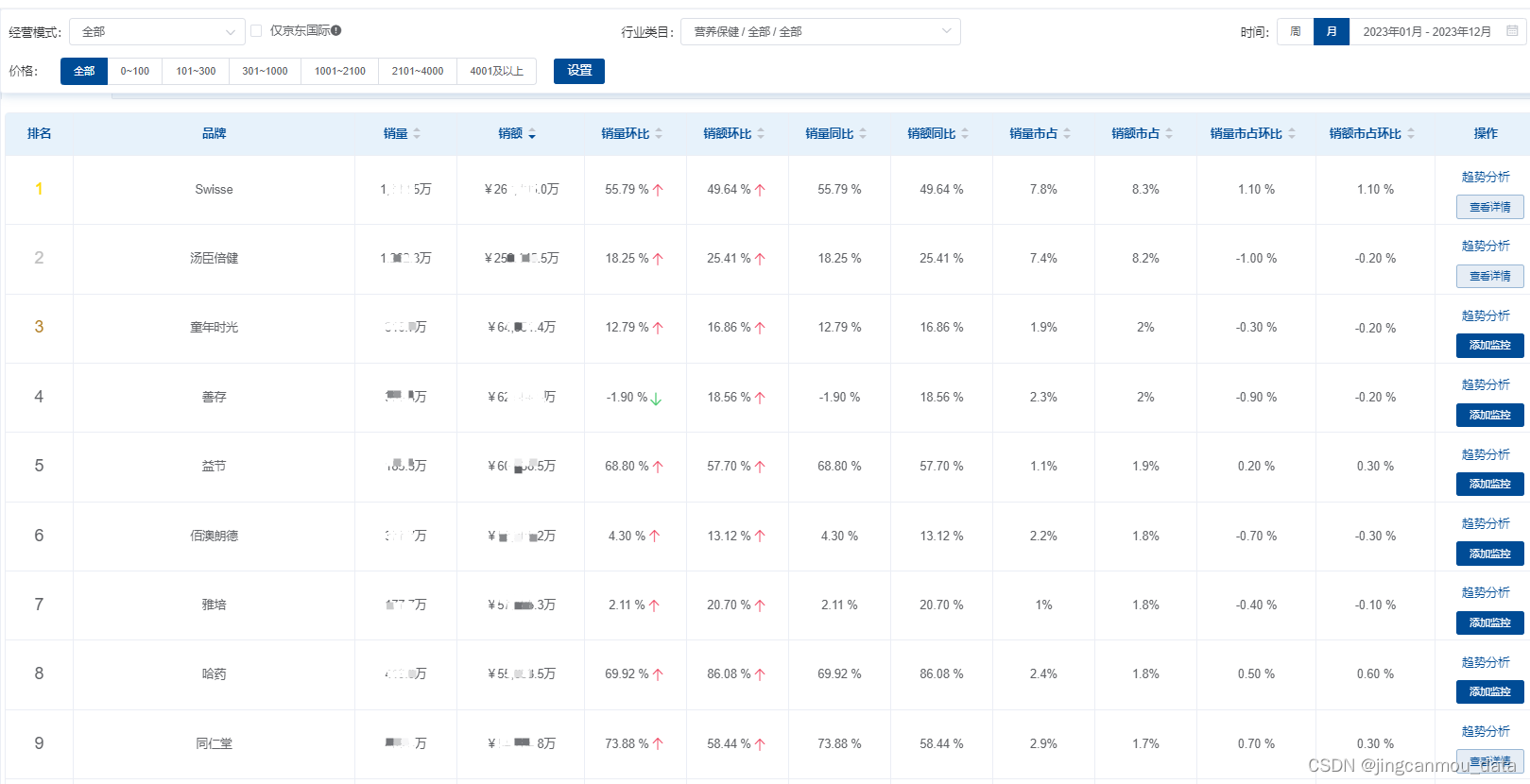Viewport: 1530px width, 784px height.
Task: Sort by 销量市占 sort arrows
Action: (1067, 134)
